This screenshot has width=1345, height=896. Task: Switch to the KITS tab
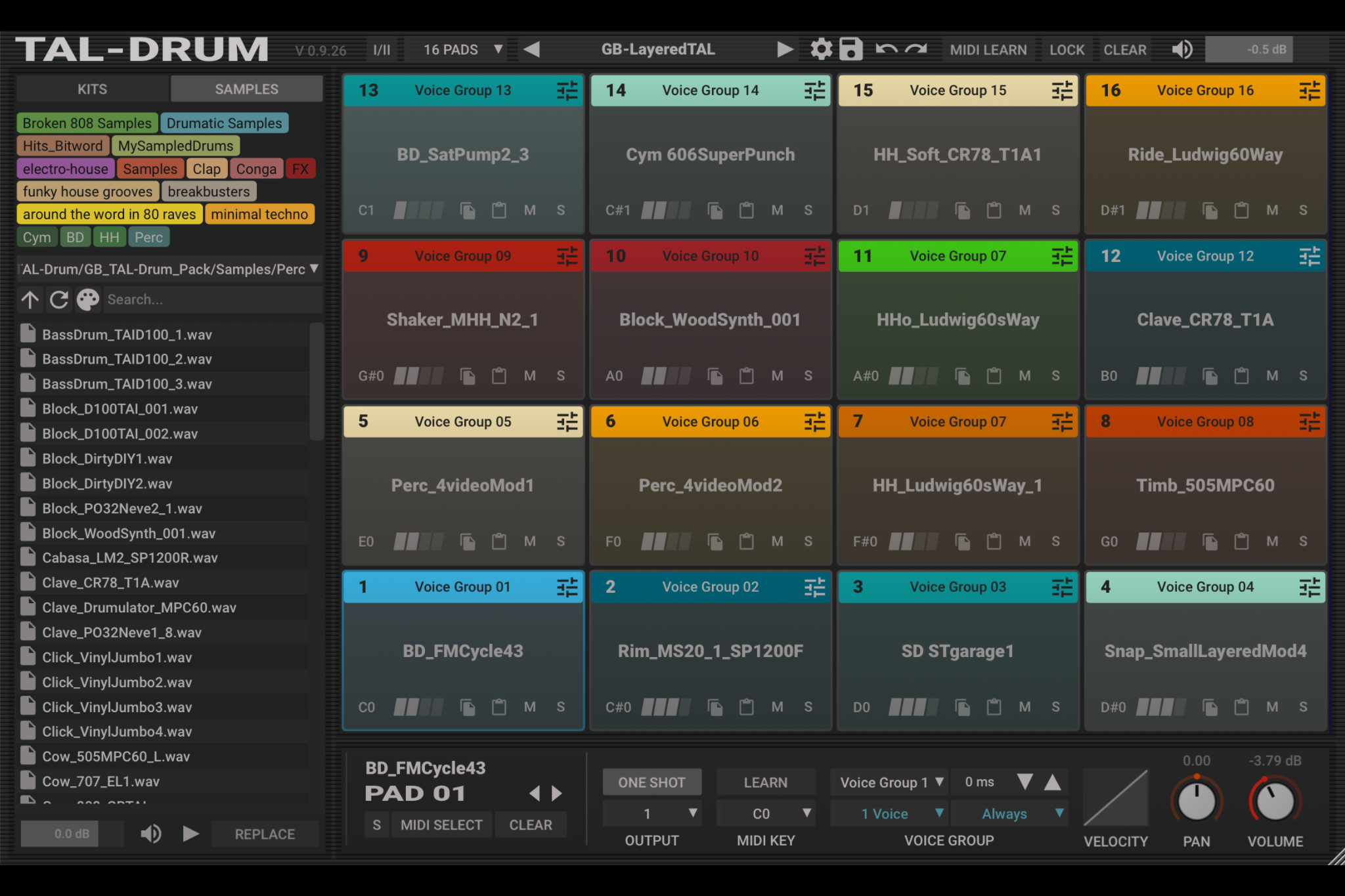tap(91, 89)
